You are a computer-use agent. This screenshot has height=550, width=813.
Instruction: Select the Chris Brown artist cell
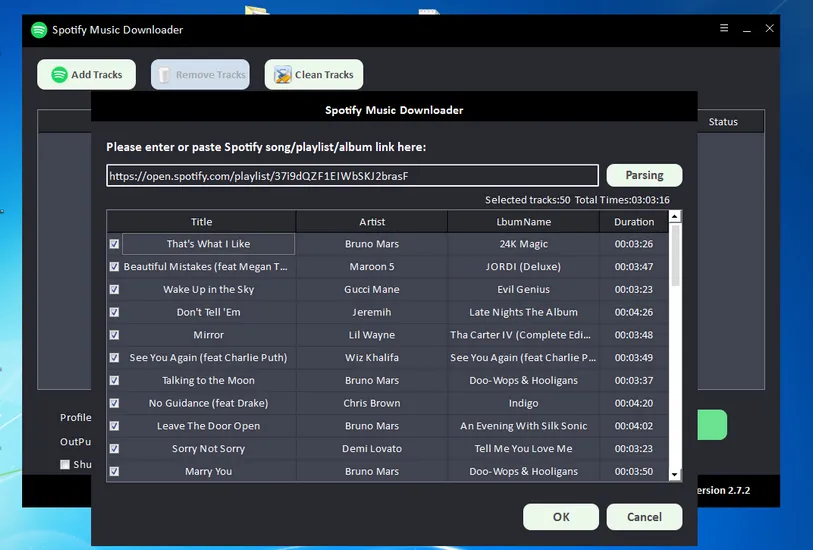point(372,403)
